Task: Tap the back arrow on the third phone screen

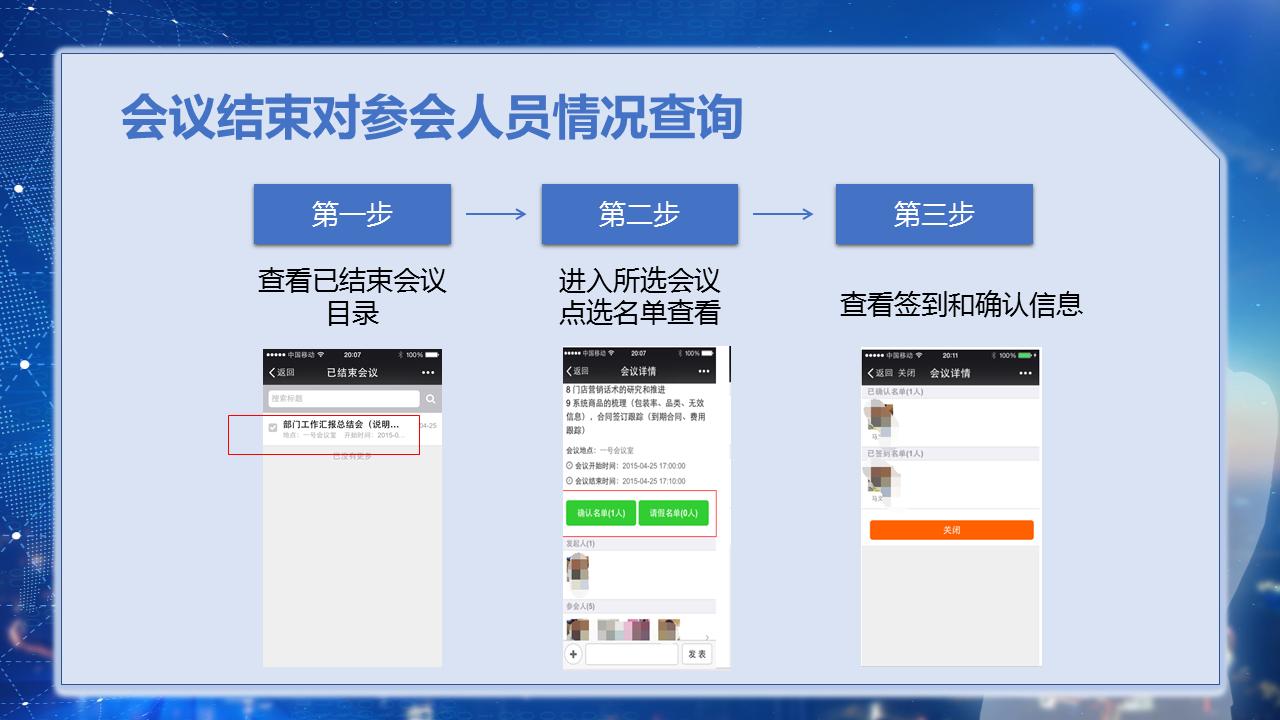Action: click(870, 372)
